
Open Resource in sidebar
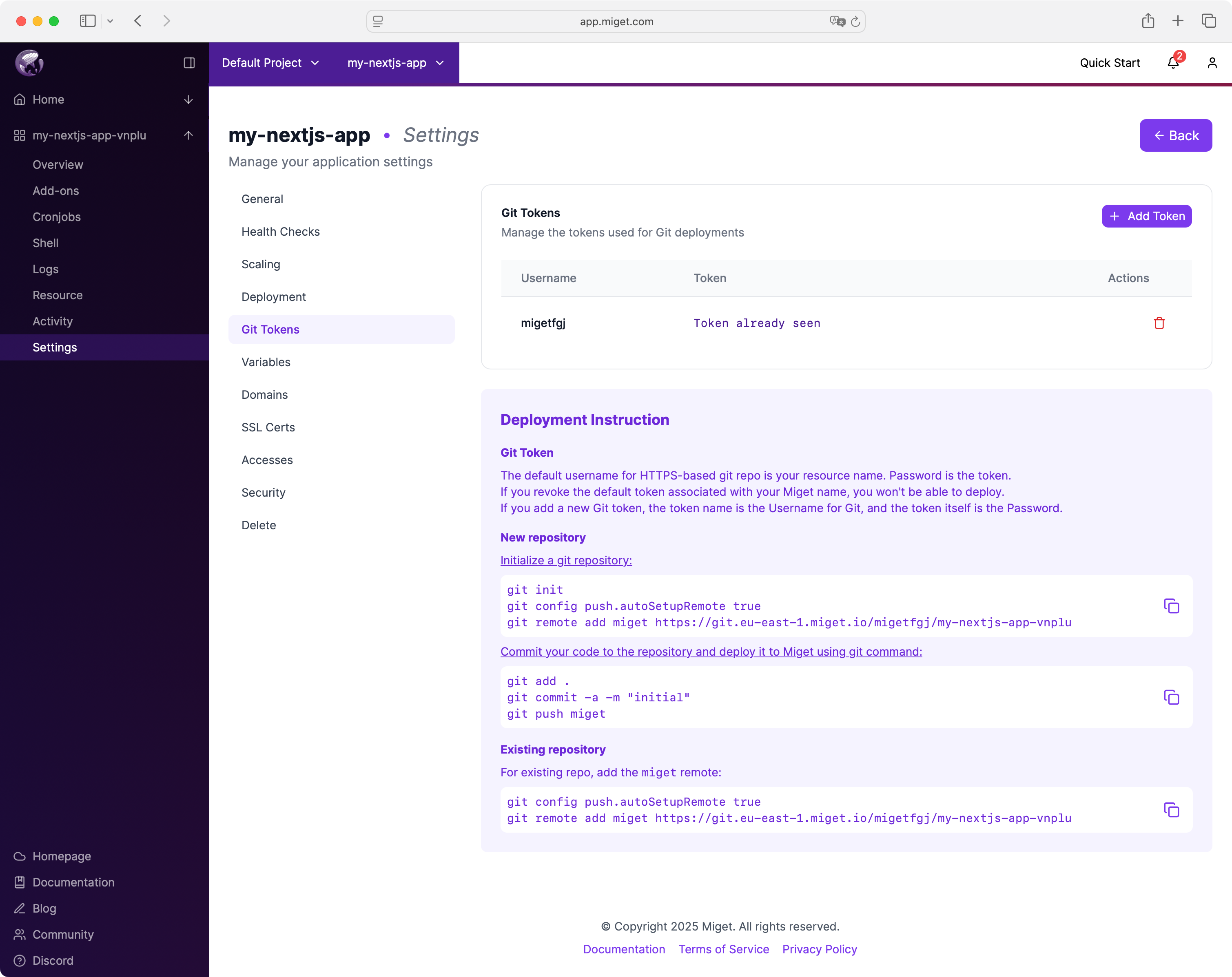(x=104, y=295)
